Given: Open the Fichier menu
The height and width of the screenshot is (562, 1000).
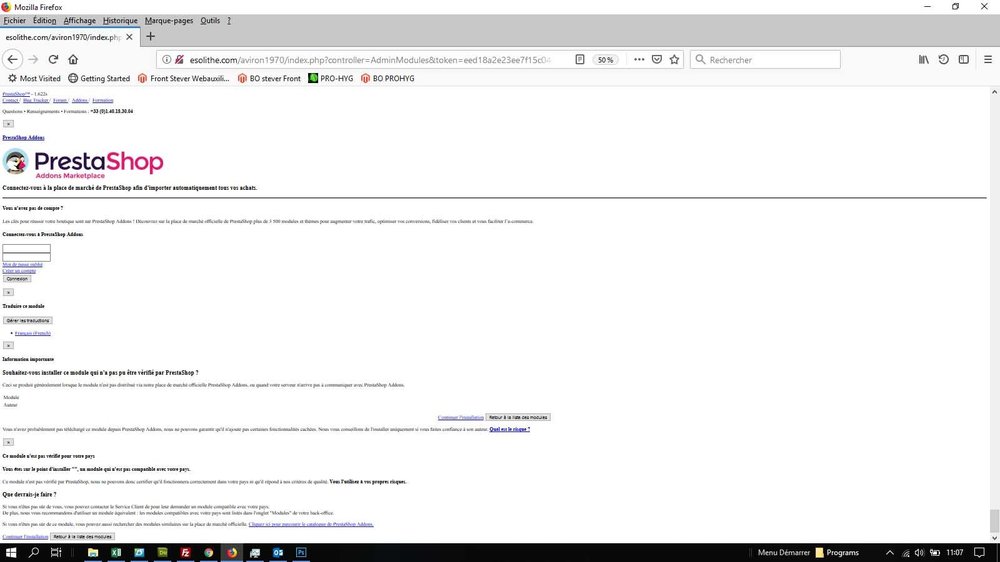Looking at the screenshot, I should point(15,20).
